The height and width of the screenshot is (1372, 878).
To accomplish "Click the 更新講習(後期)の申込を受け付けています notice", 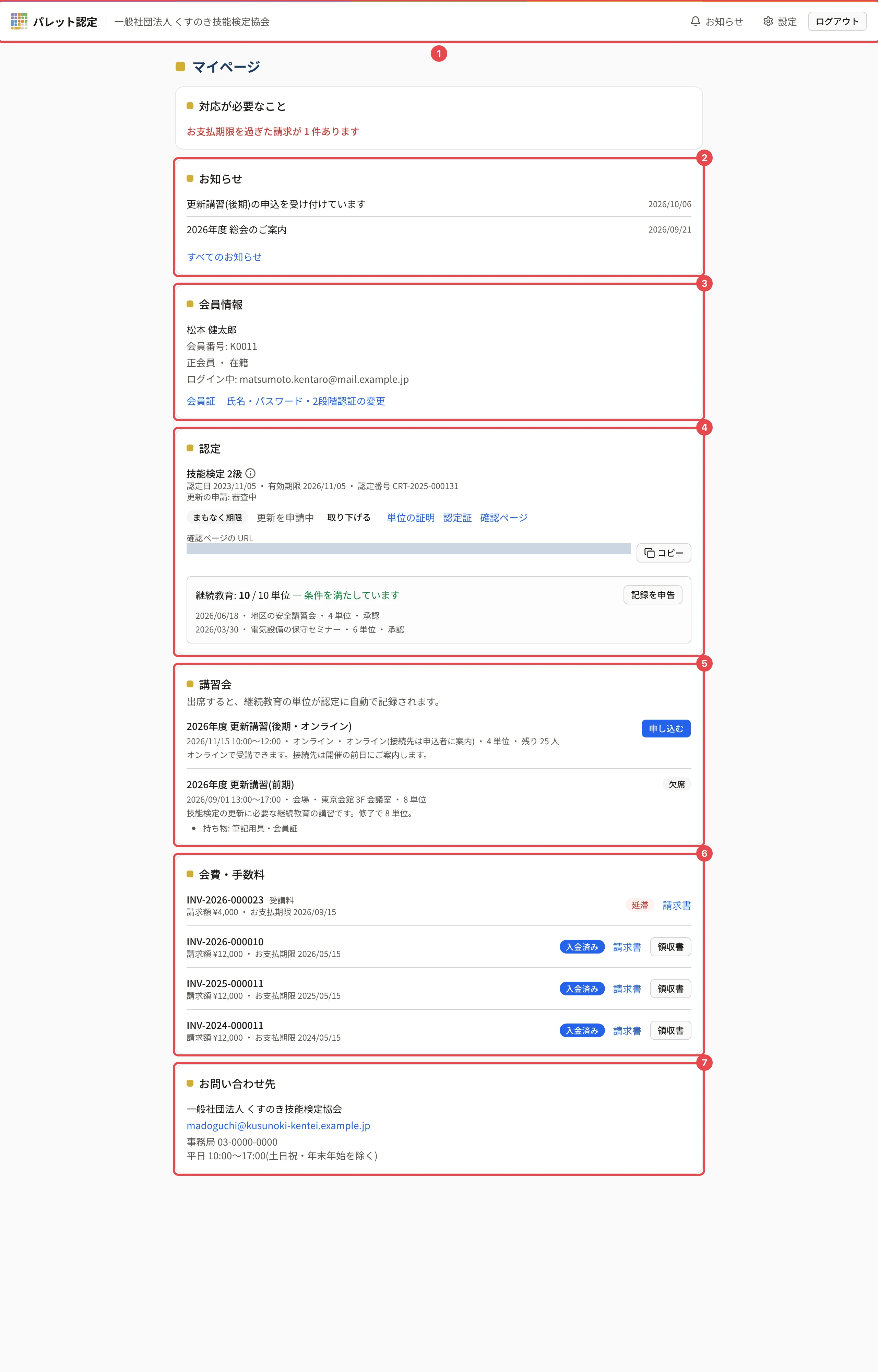I will [x=276, y=204].
